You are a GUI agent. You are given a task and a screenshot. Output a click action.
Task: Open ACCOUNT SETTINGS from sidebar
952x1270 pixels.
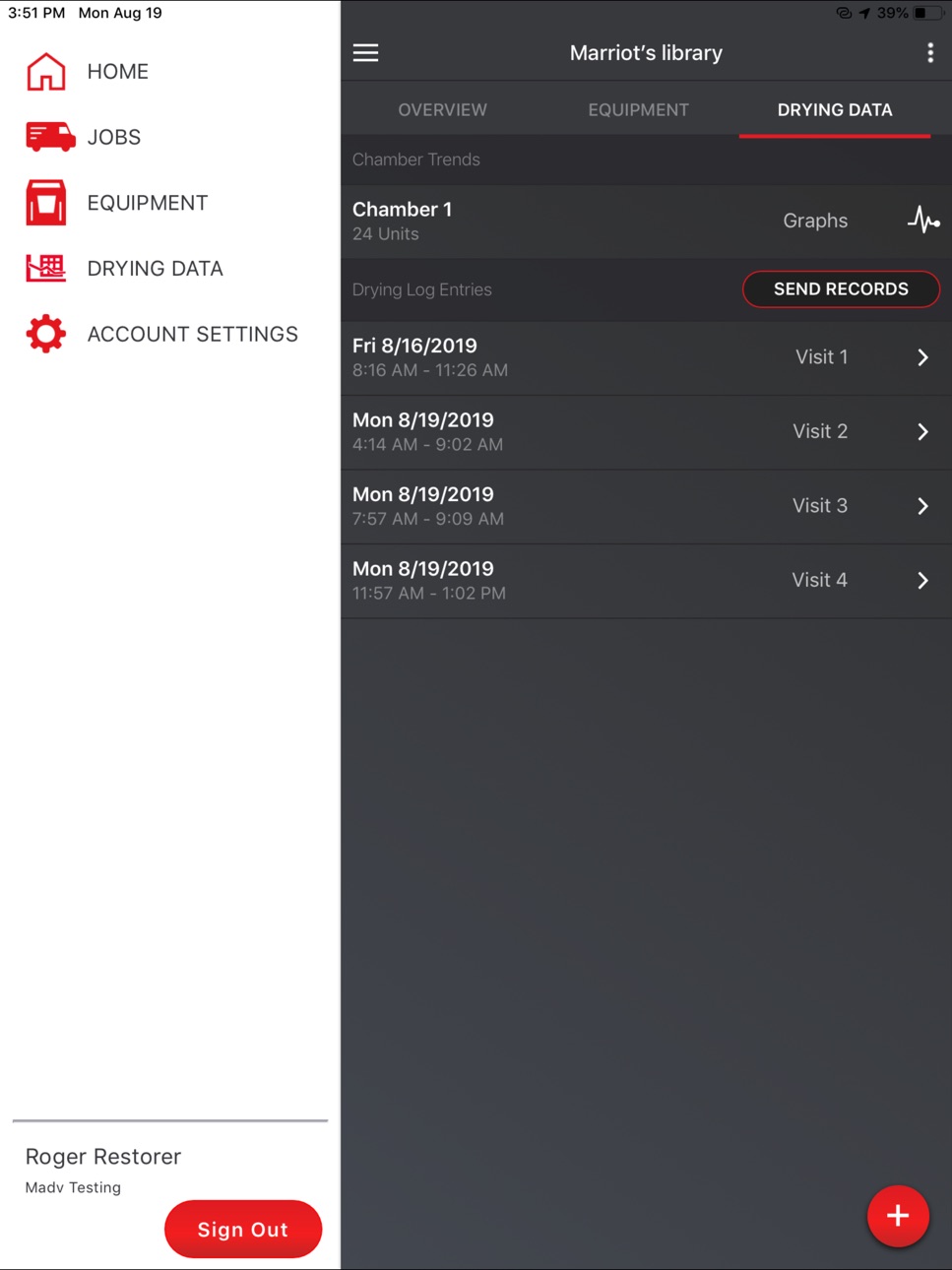(192, 334)
